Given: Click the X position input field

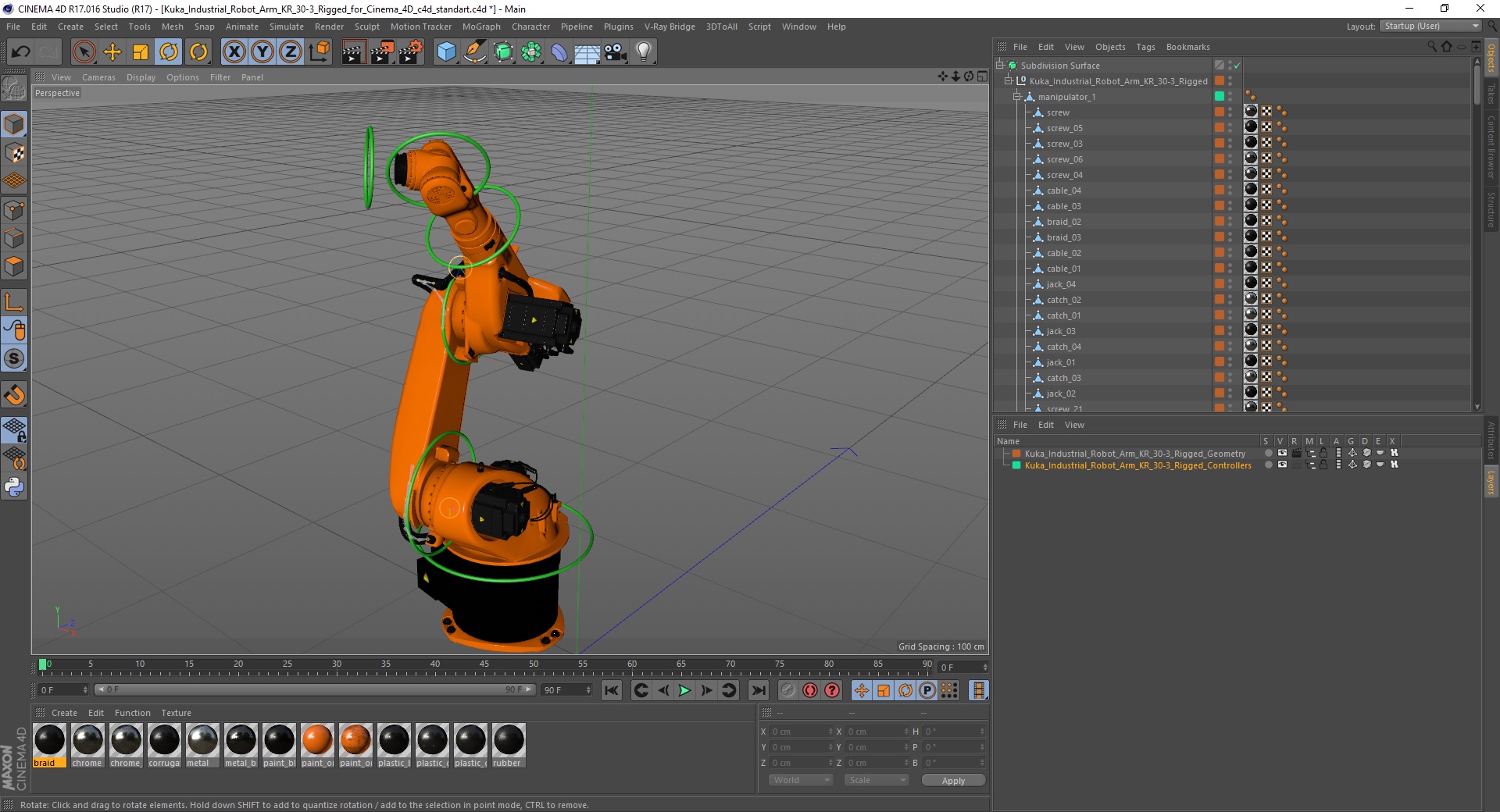Looking at the screenshot, I should pos(802,732).
